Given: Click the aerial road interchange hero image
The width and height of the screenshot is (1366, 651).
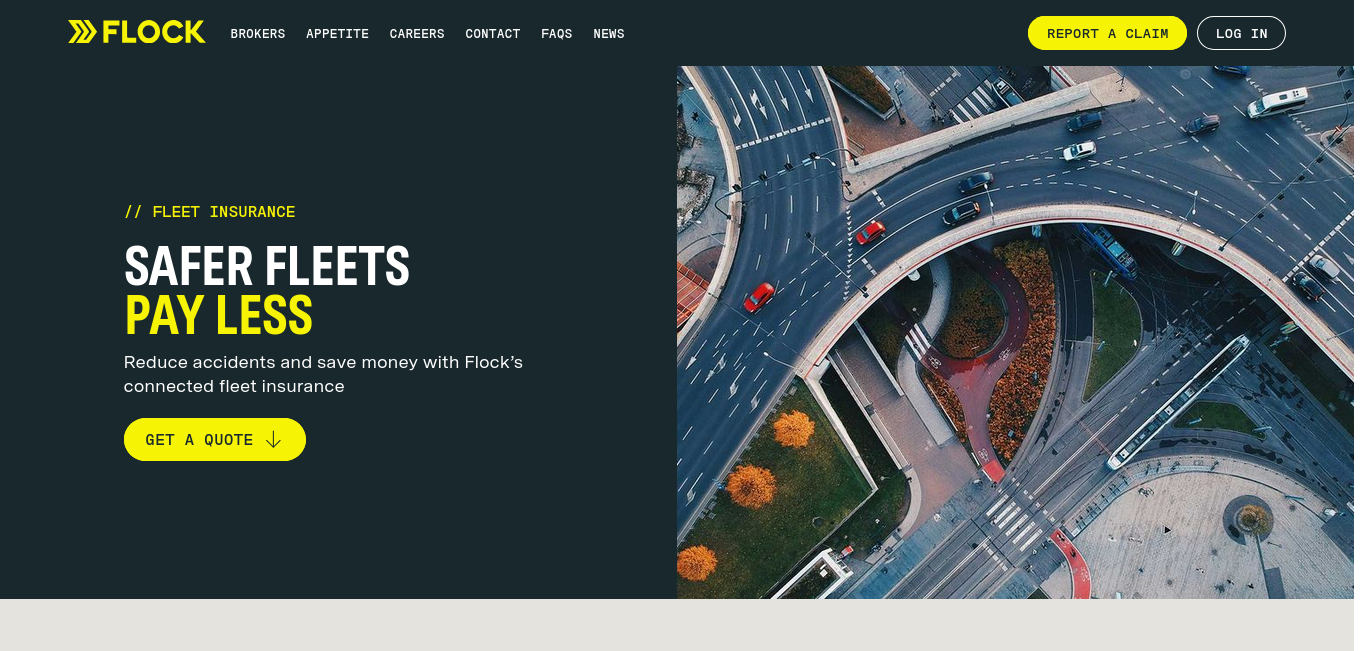Looking at the screenshot, I should [x=1015, y=332].
